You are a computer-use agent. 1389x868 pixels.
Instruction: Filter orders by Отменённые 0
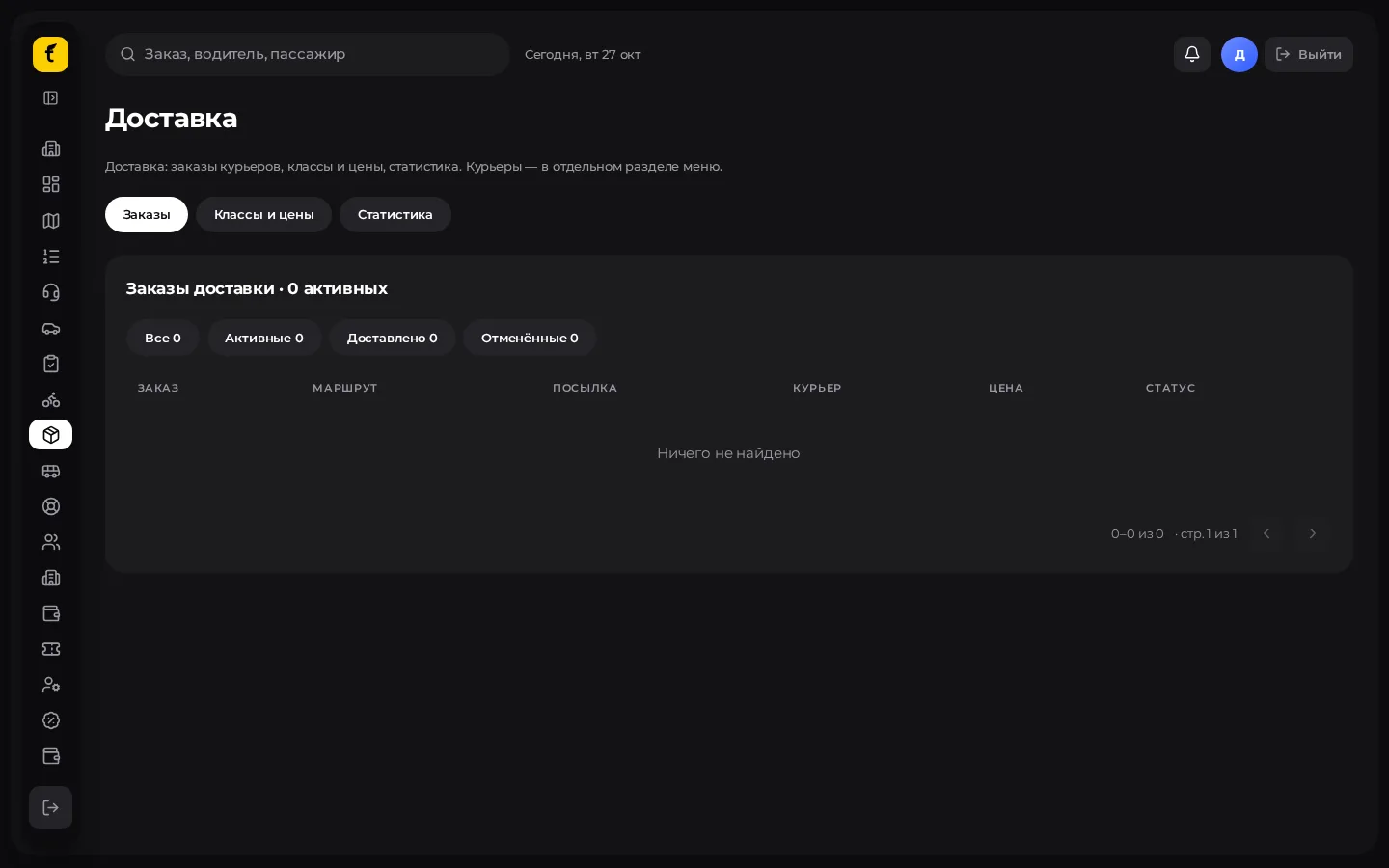pos(530,338)
